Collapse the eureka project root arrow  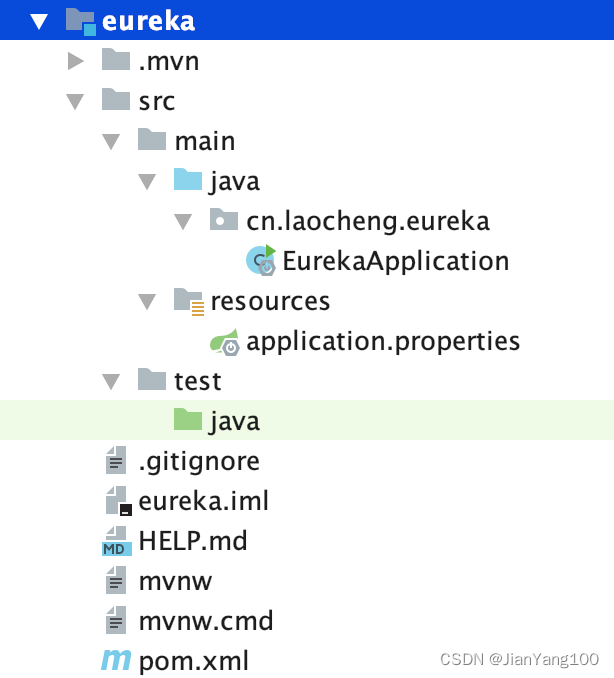[x=39, y=21]
